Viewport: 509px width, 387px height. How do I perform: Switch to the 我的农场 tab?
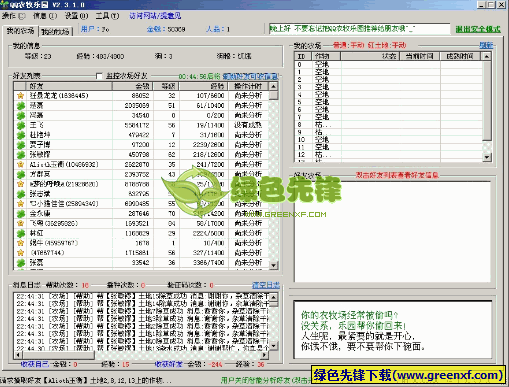click(20, 31)
